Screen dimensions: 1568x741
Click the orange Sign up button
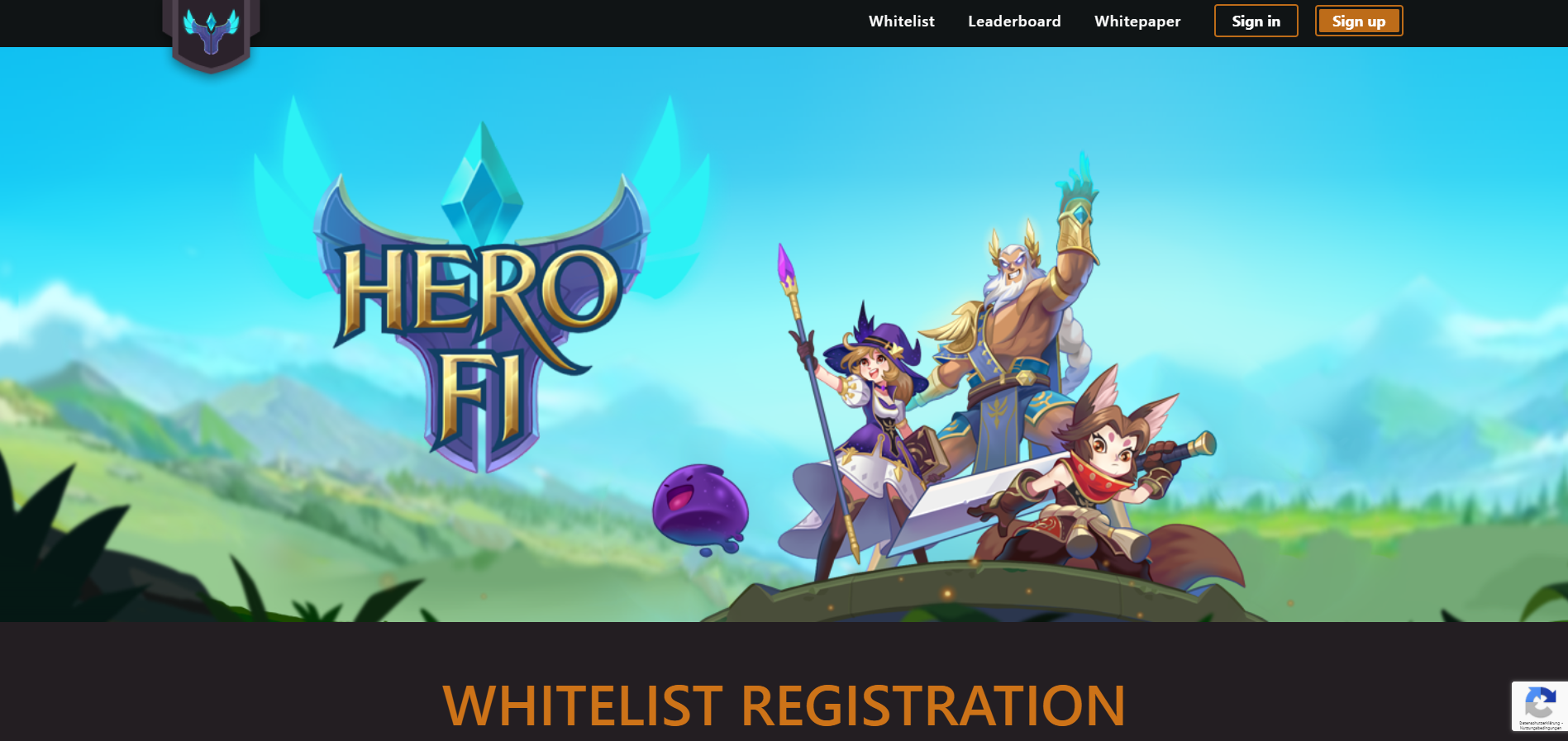pyautogui.click(x=1359, y=21)
